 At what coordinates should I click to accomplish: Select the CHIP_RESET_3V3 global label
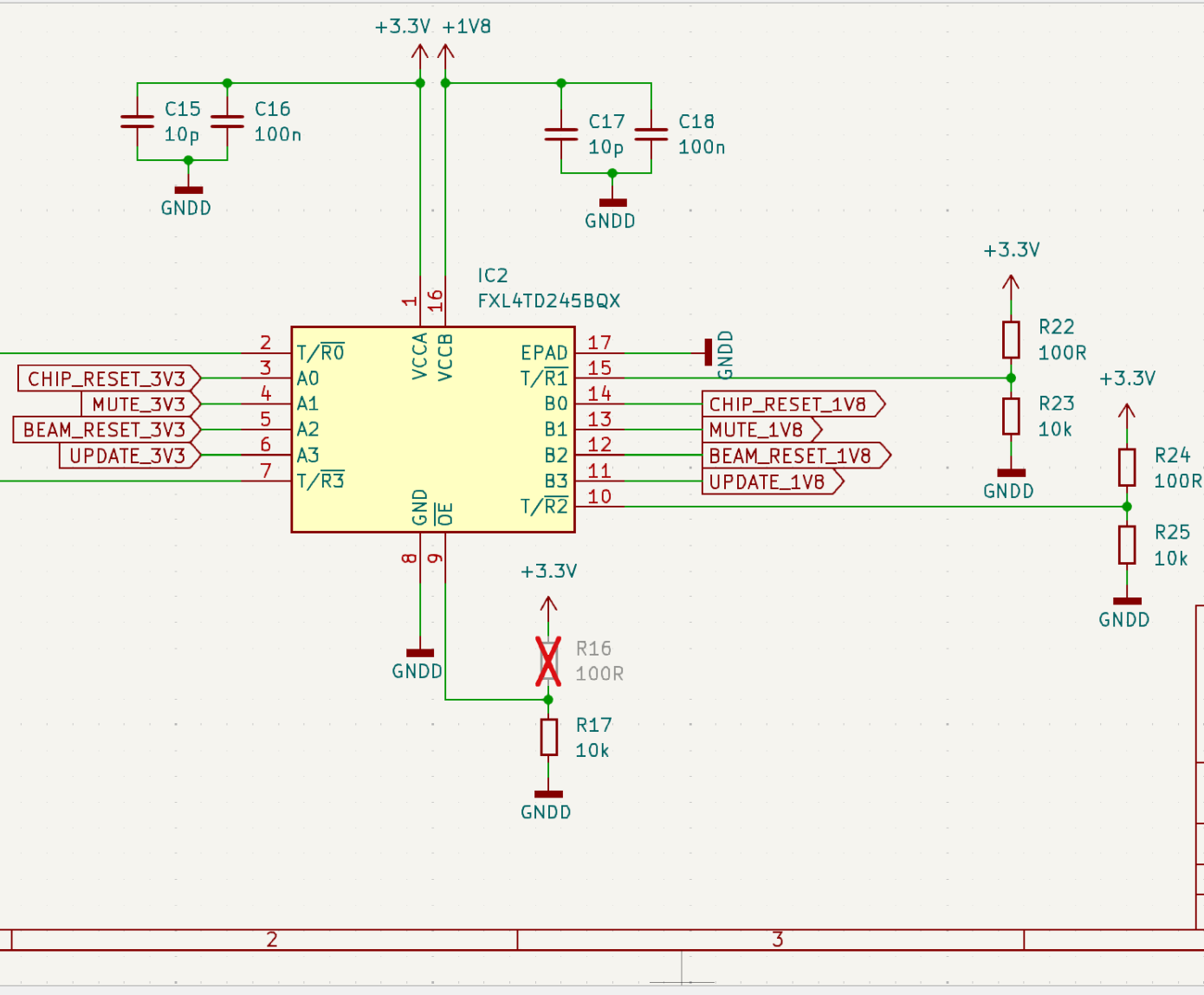(x=107, y=378)
